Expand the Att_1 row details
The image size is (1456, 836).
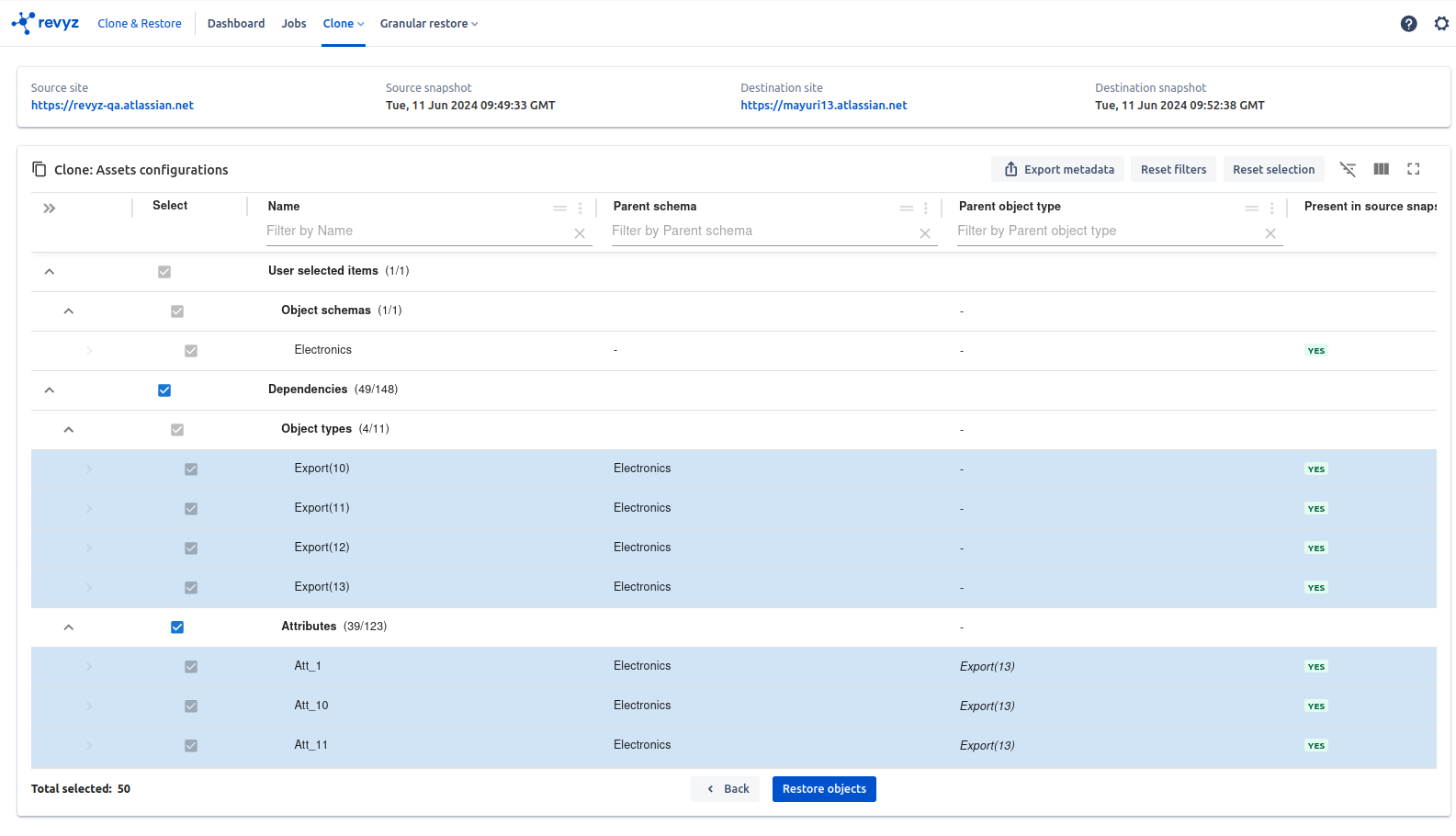click(89, 667)
